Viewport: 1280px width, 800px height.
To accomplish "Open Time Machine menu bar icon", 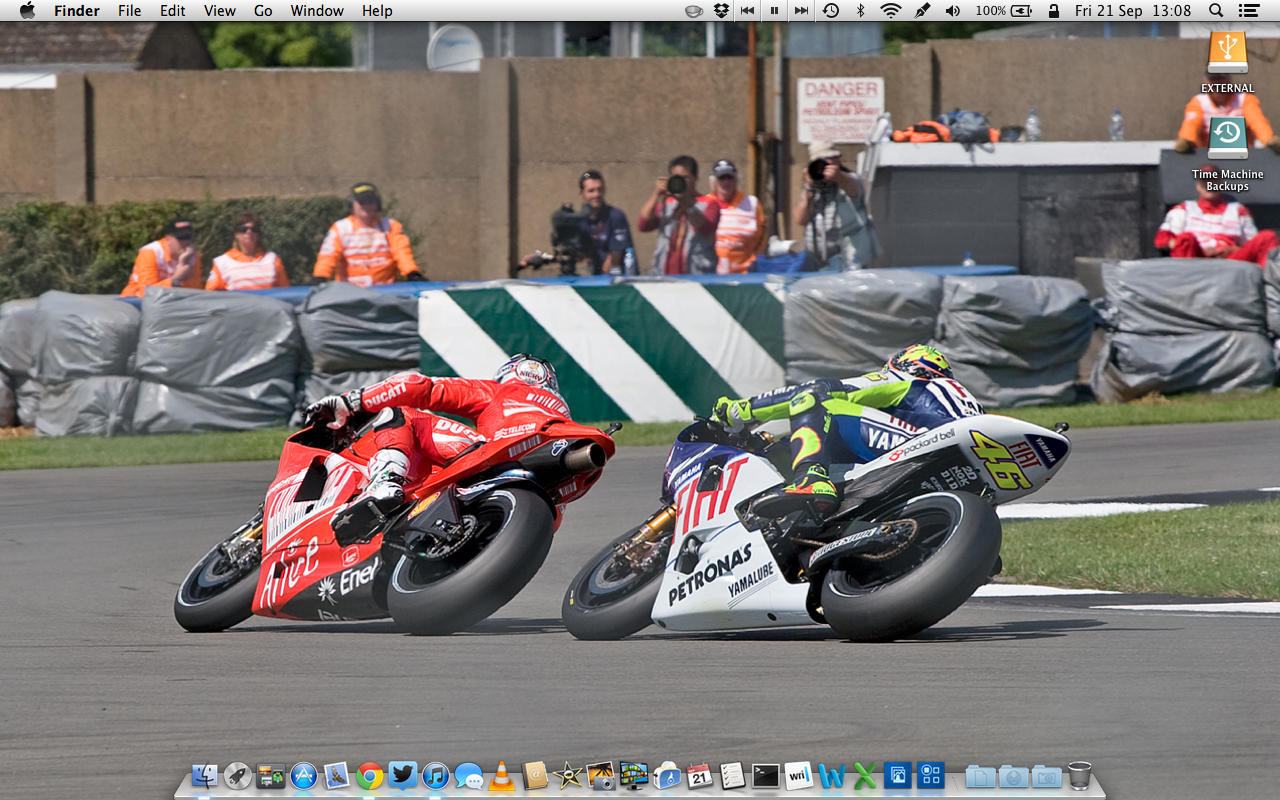I will [x=831, y=11].
